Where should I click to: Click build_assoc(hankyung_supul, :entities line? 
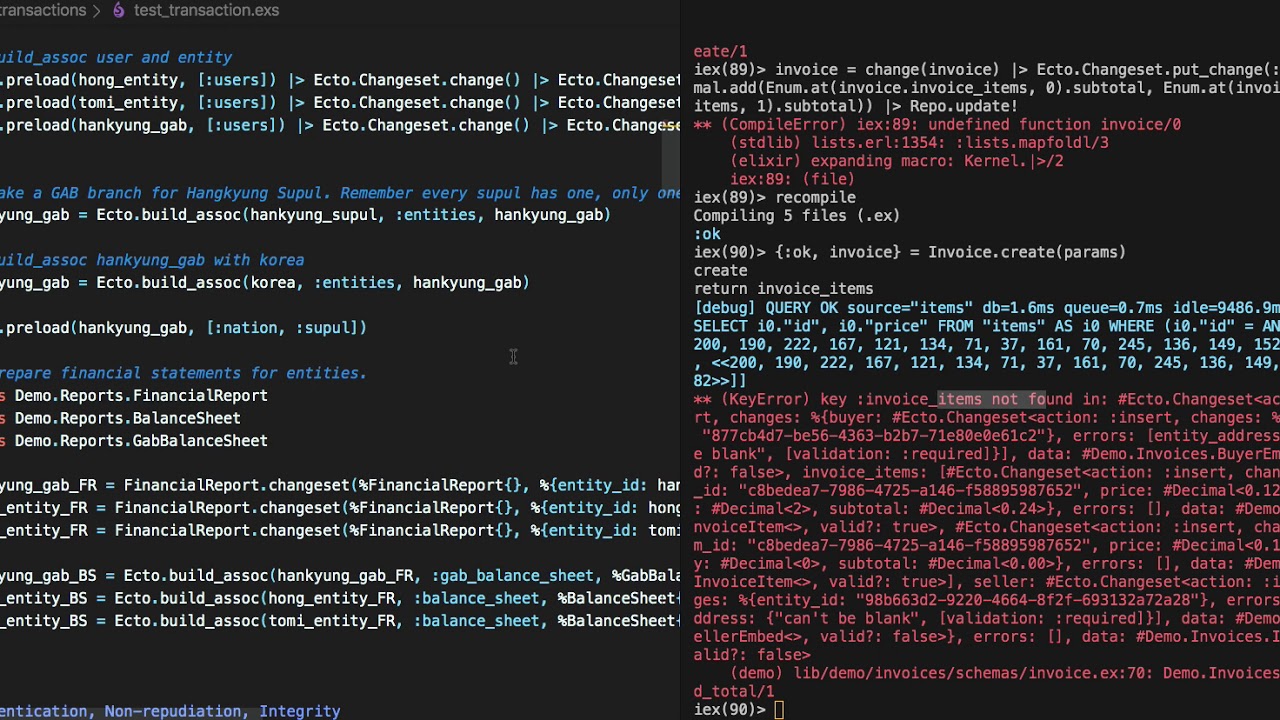click(x=305, y=215)
